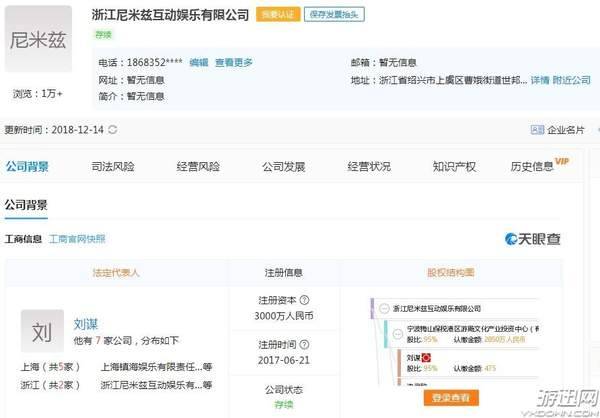Click the 浙江（共2家）row
The height and width of the screenshot is (418, 600).
point(50,385)
